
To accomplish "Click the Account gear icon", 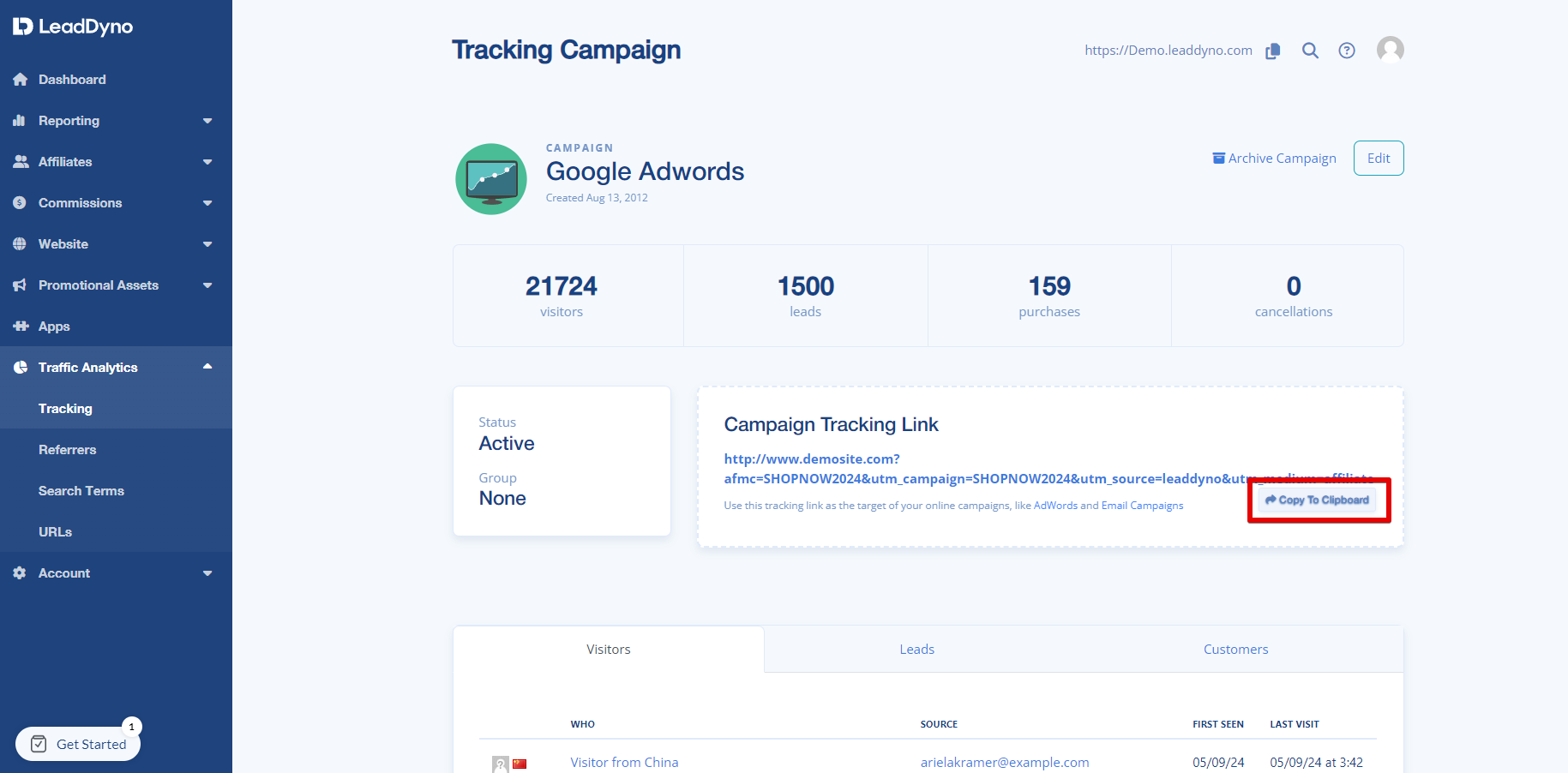I will 20,573.
